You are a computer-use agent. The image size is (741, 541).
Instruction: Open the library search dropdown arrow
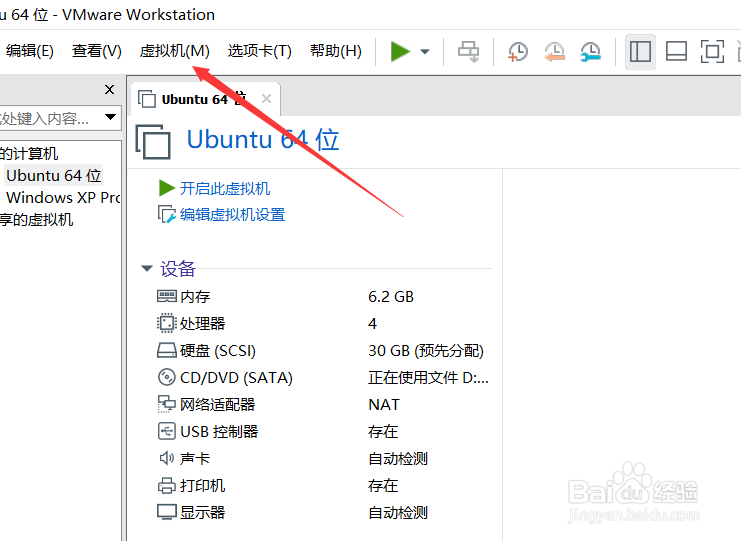point(111,117)
